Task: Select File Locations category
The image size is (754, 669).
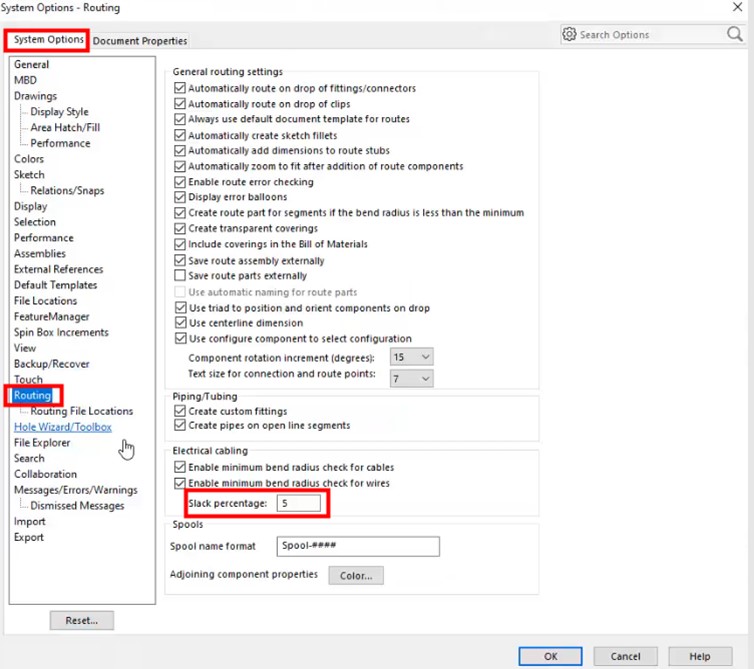Action: 45,301
